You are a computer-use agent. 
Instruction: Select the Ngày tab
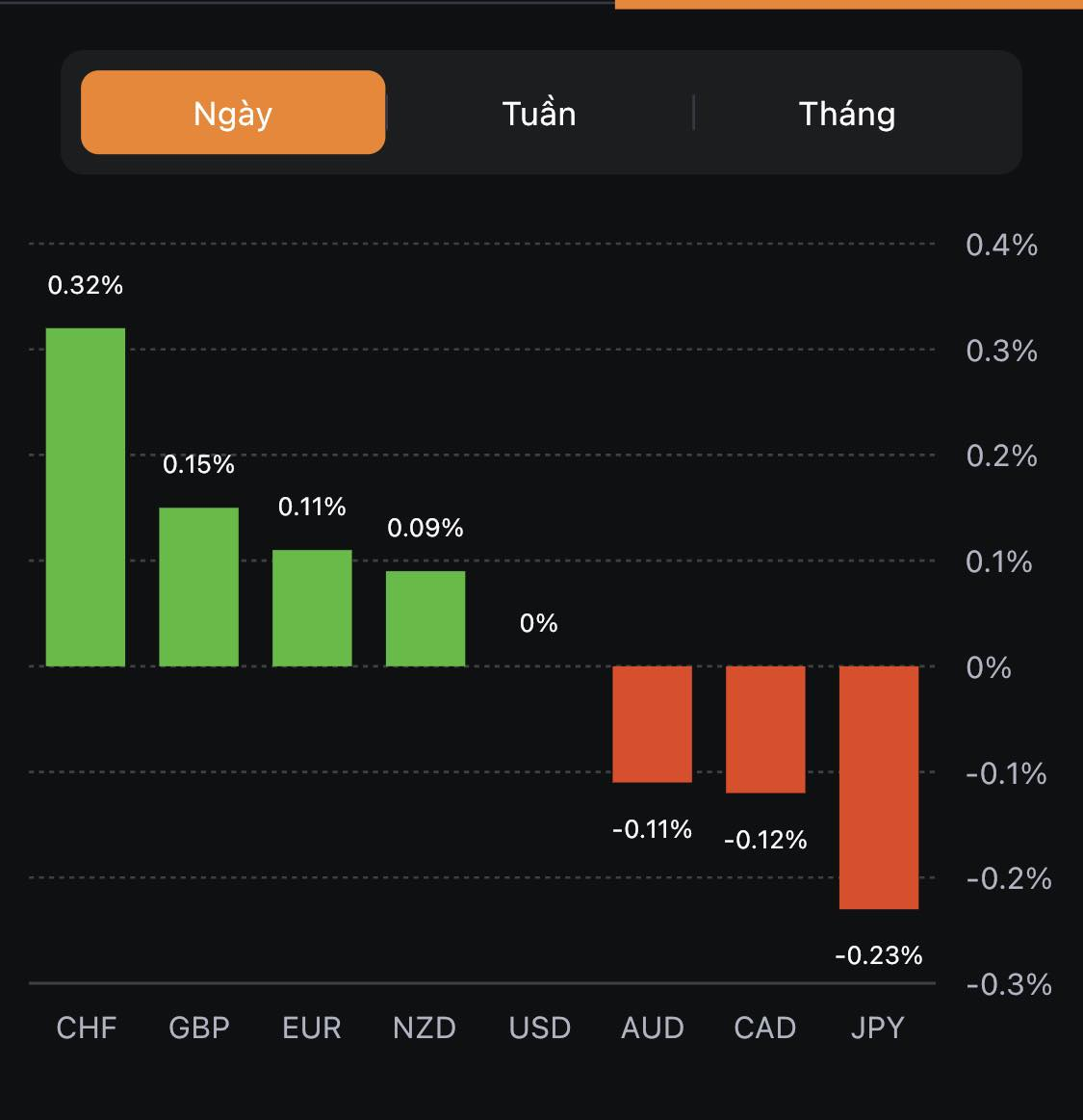tap(233, 113)
